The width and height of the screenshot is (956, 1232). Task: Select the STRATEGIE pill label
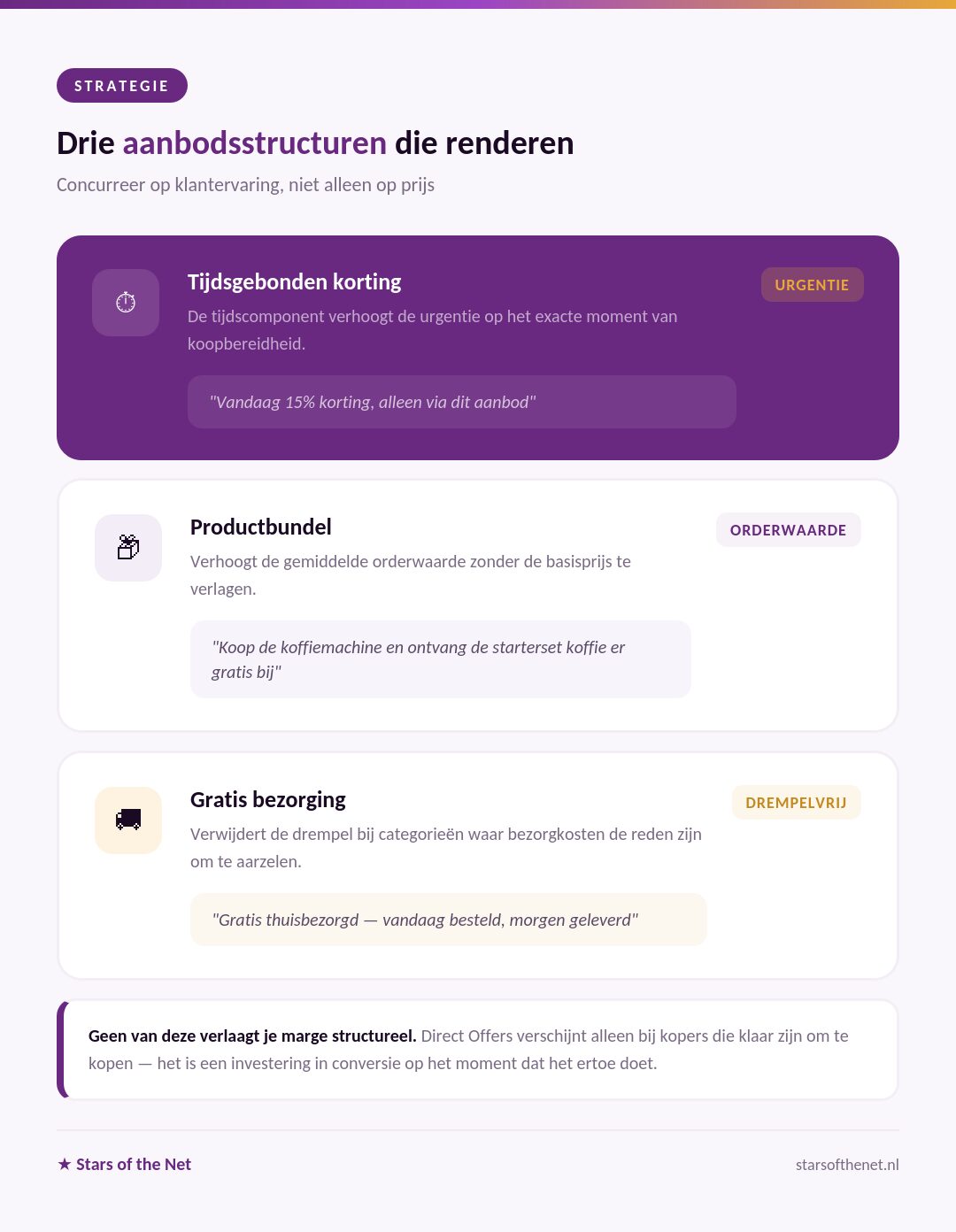pos(122,86)
